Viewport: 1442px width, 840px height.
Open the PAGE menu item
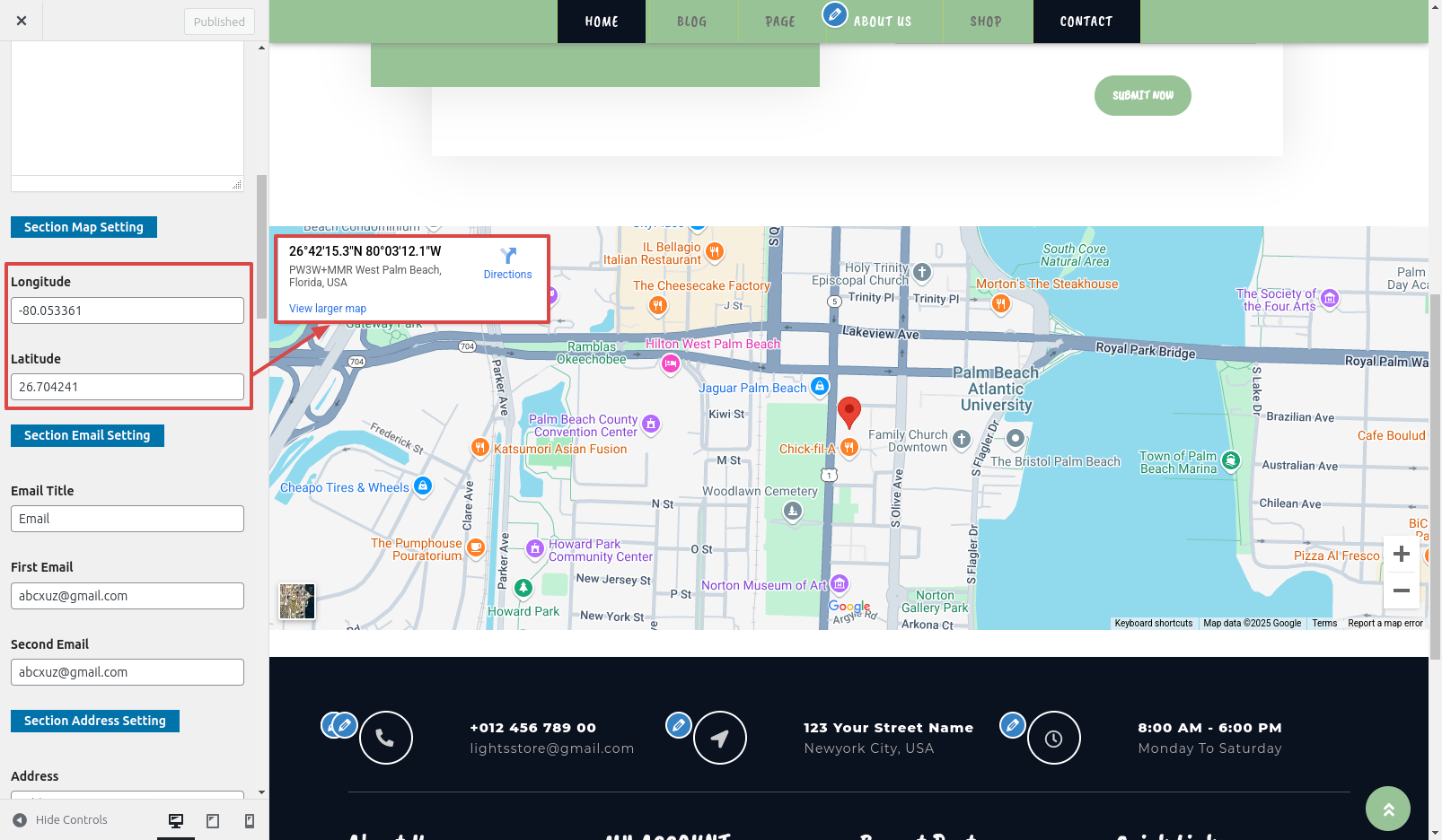(780, 22)
